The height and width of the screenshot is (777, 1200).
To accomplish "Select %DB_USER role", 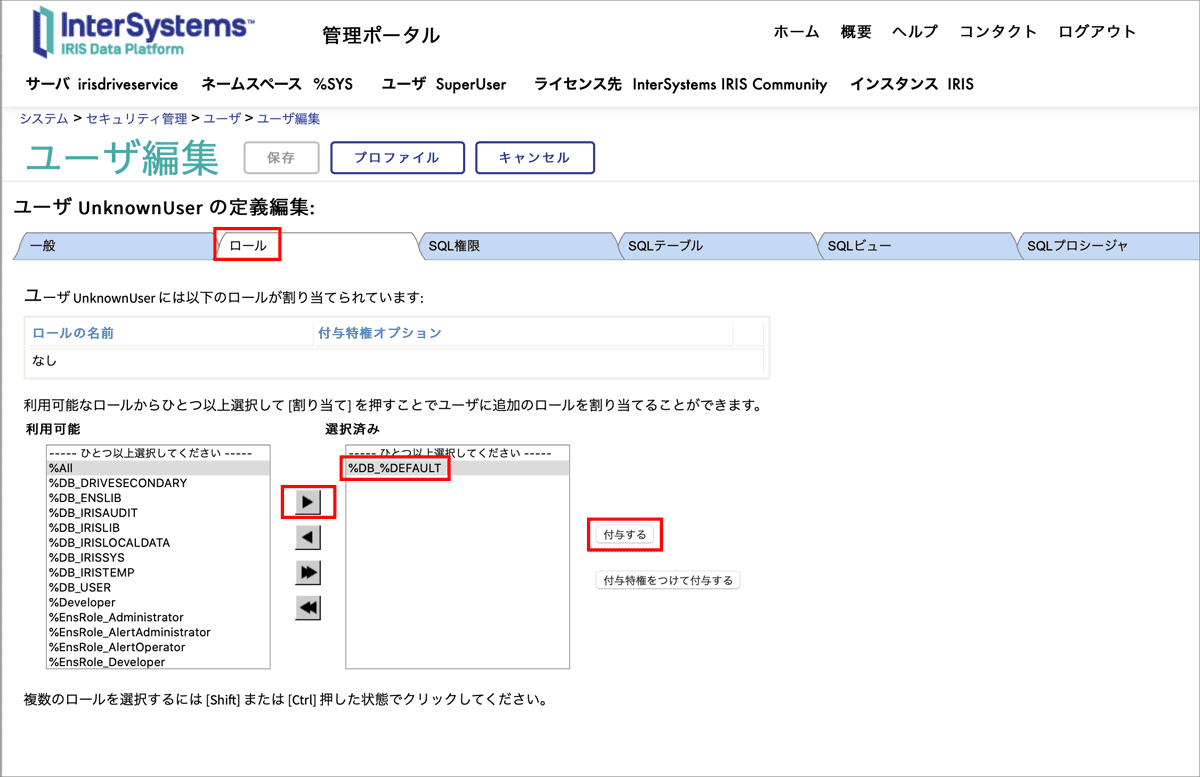I will click(157, 587).
